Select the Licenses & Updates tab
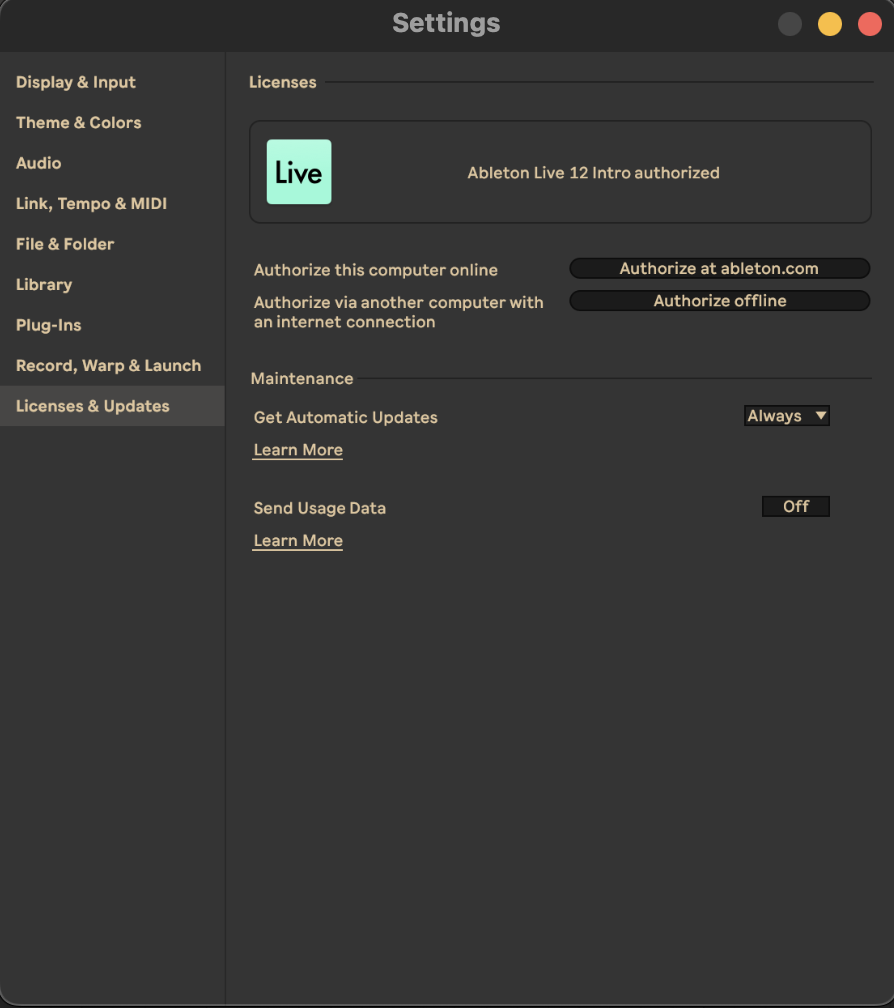 pyautogui.click(x=112, y=406)
